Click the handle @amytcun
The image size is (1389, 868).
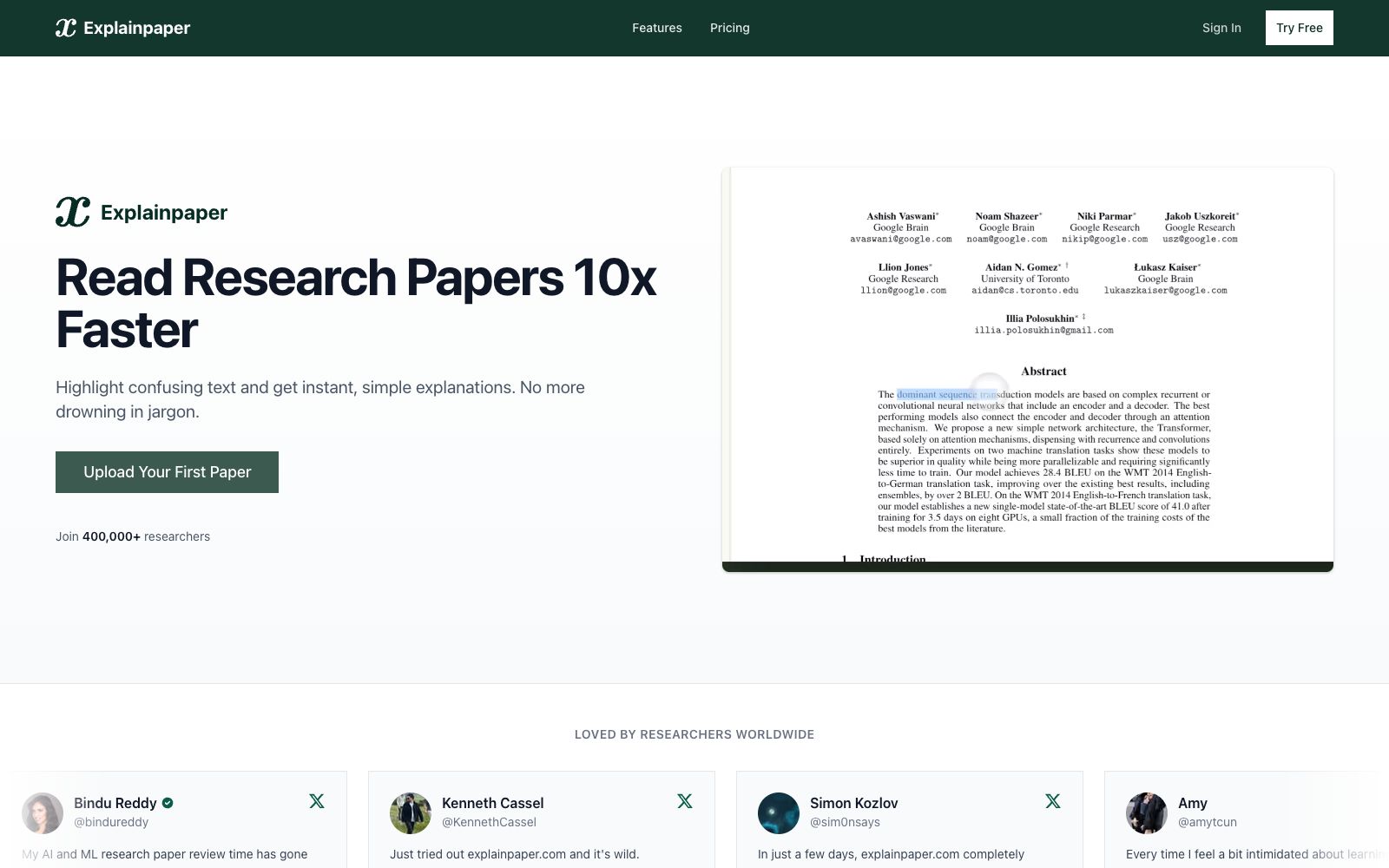[1208, 822]
